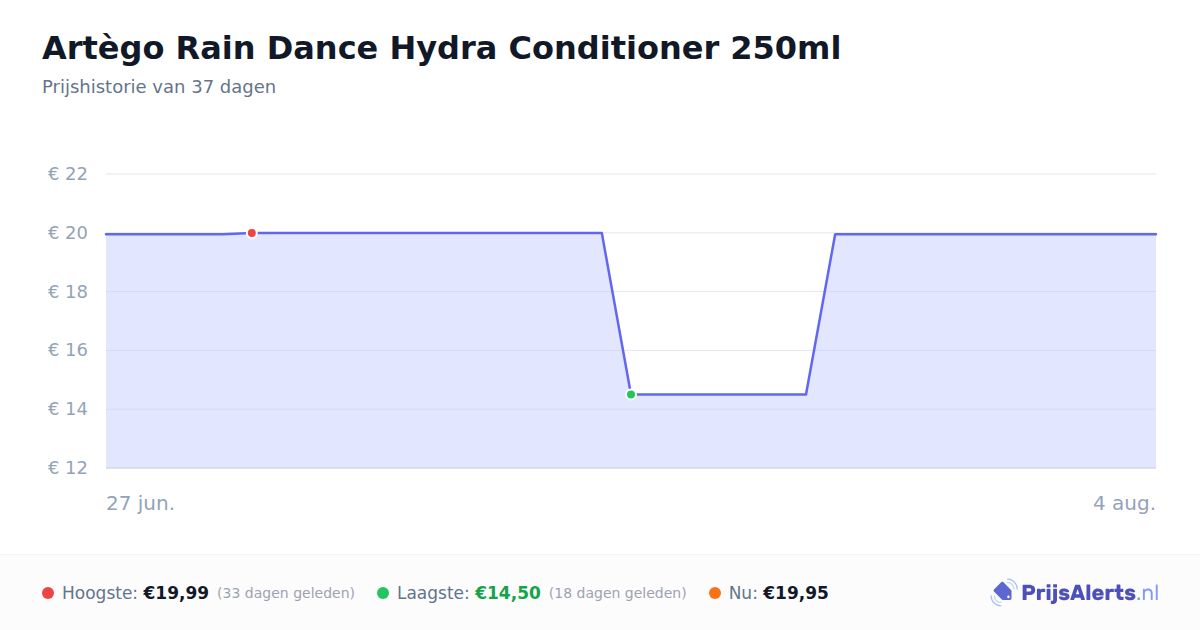1200x630 pixels.
Task: Select the lowest price €14,50 value
Action: click(x=508, y=593)
